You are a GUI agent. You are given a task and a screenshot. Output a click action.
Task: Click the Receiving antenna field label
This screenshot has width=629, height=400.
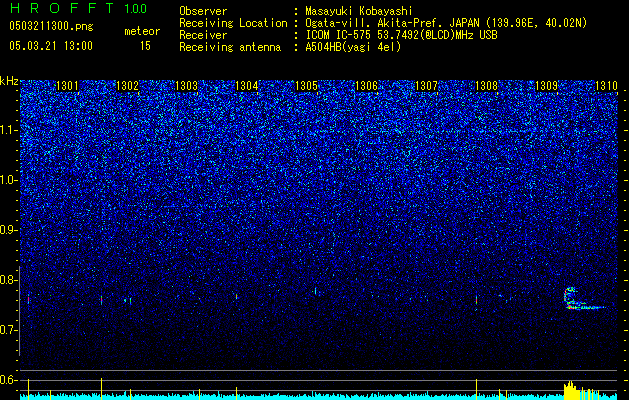click(230, 47)
